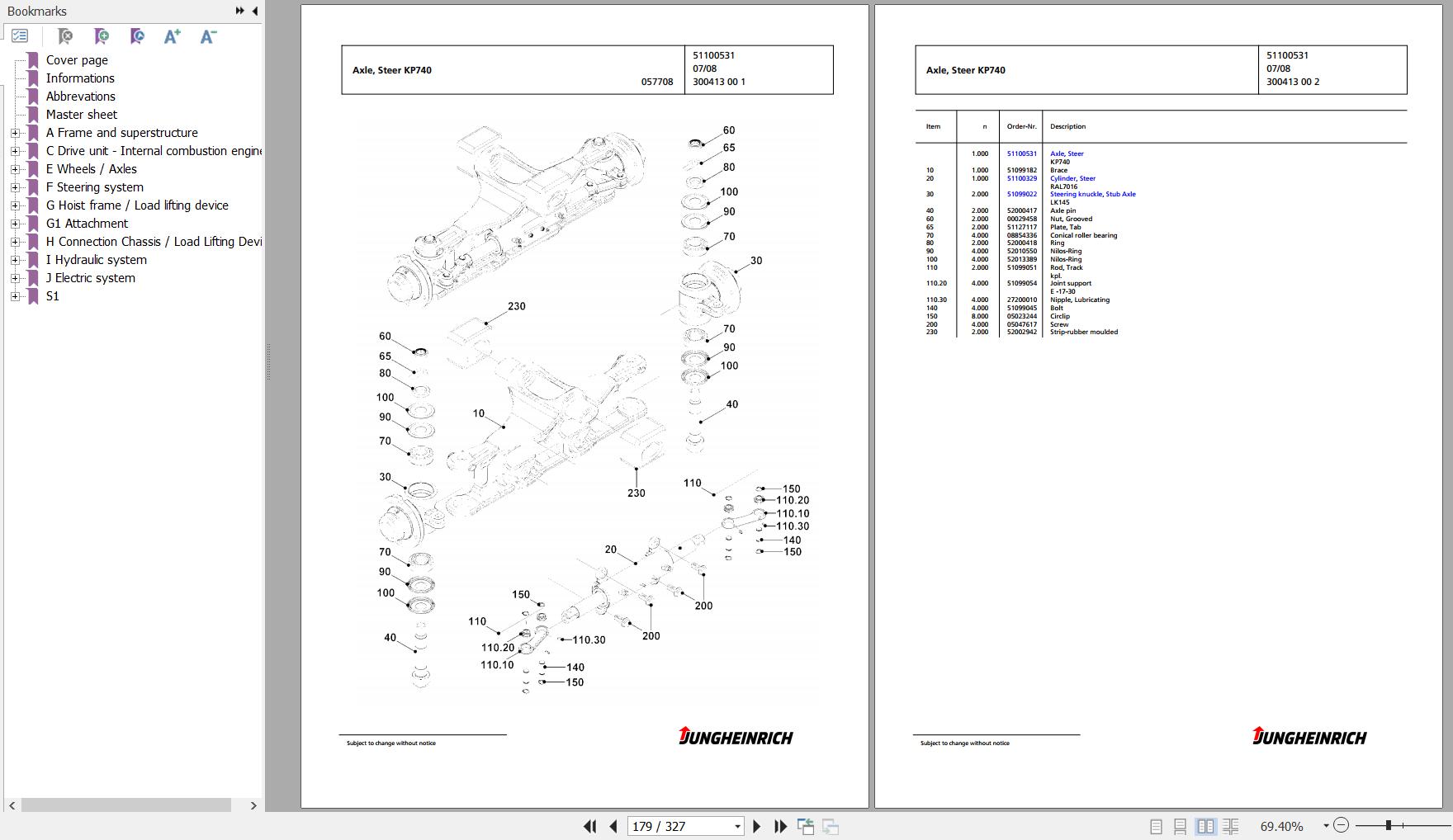Click the Abbreviations bookmark ribbon icon
This screenshot has width=1453, height=840.
click(x=33, y=97)
